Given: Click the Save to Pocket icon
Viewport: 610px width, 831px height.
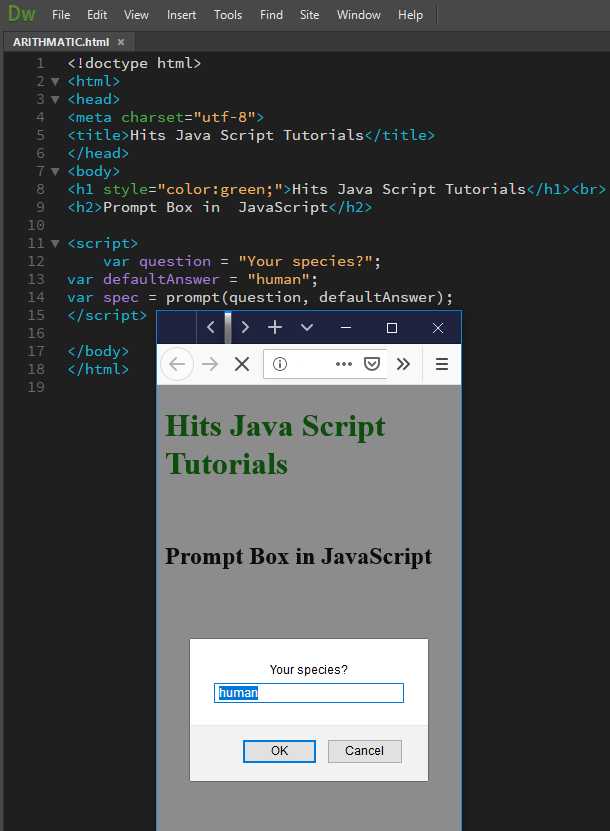Looking at the screenshot, I should [372, 364].
